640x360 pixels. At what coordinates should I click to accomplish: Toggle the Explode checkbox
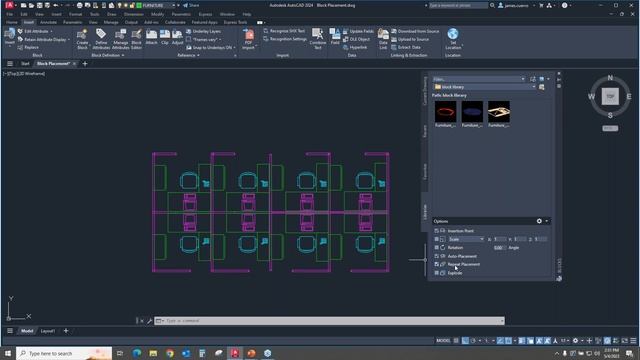pos(436,273)
